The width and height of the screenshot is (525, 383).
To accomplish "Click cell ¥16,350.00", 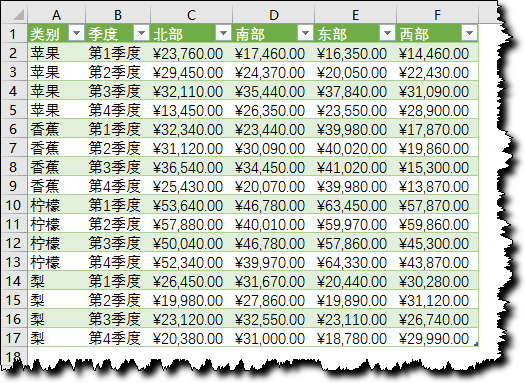I will coord(355,53).
